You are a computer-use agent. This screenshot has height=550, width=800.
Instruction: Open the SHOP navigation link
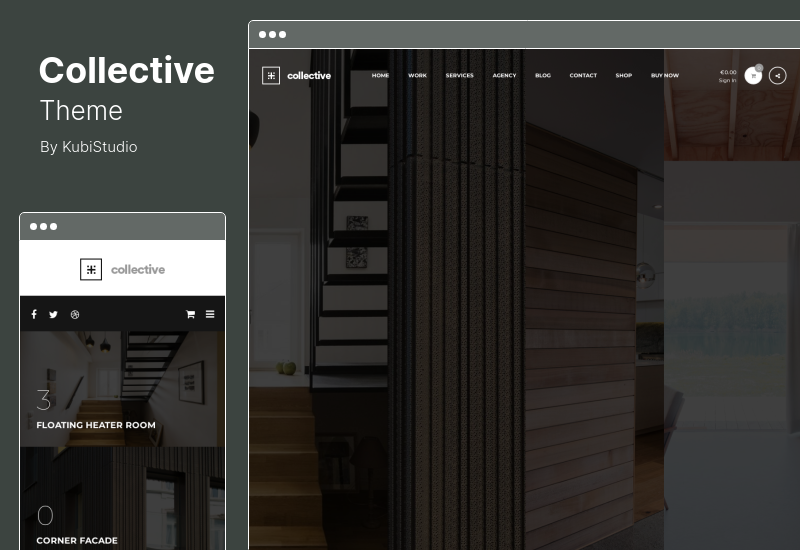click(x=623, y=76)
